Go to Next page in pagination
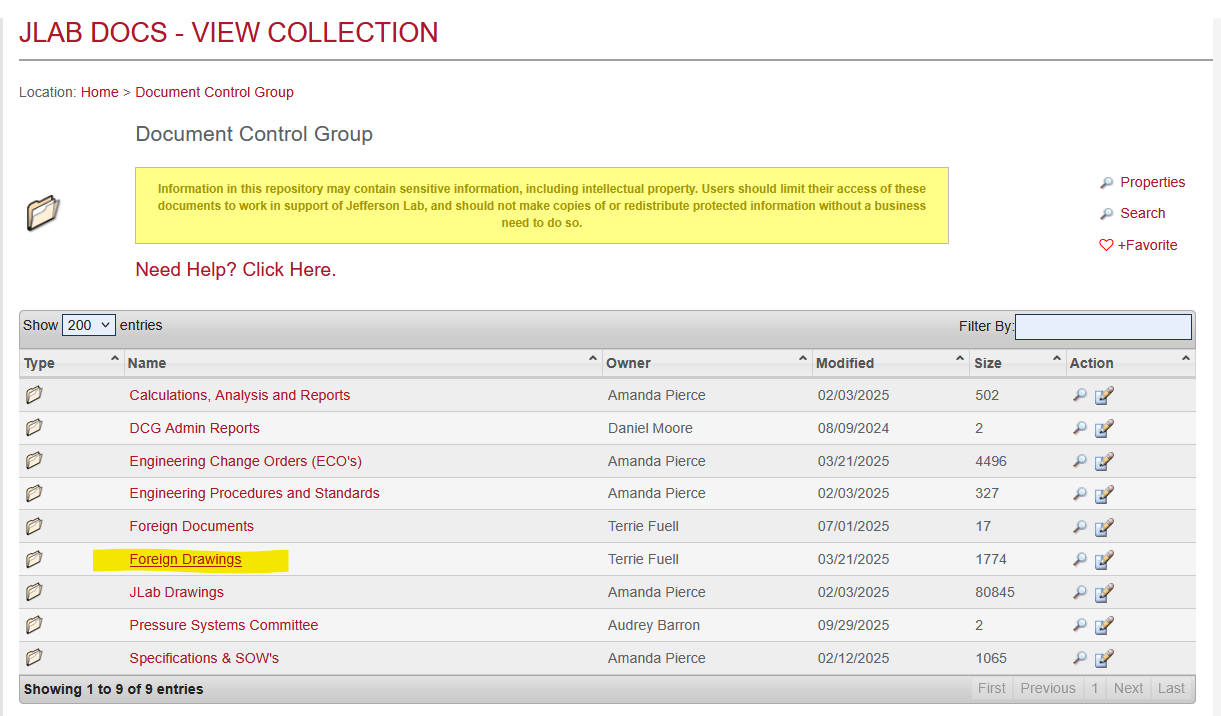This screenshot has height=716, width=1221. pos(1128,688)
